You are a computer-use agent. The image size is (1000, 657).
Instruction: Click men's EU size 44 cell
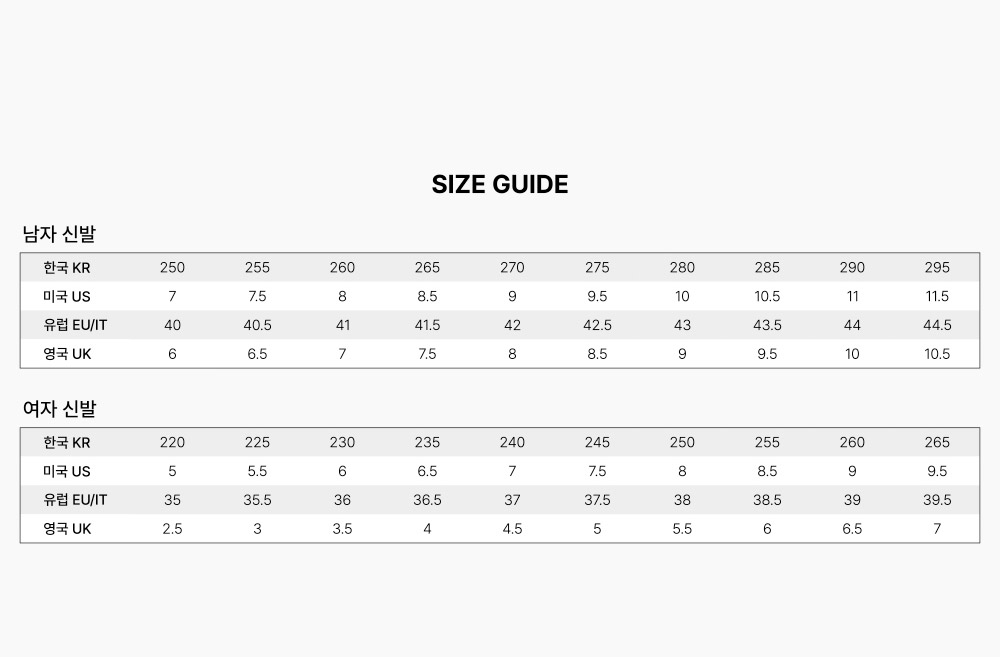(x=852, y=325)
